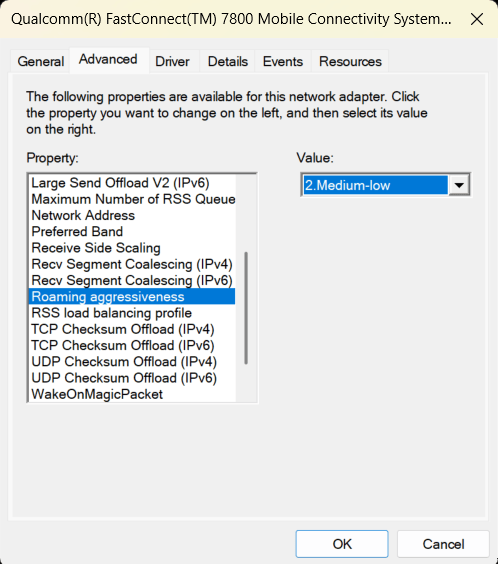
Task: Close the adapter properties dialog
Action: coord(477,19)
